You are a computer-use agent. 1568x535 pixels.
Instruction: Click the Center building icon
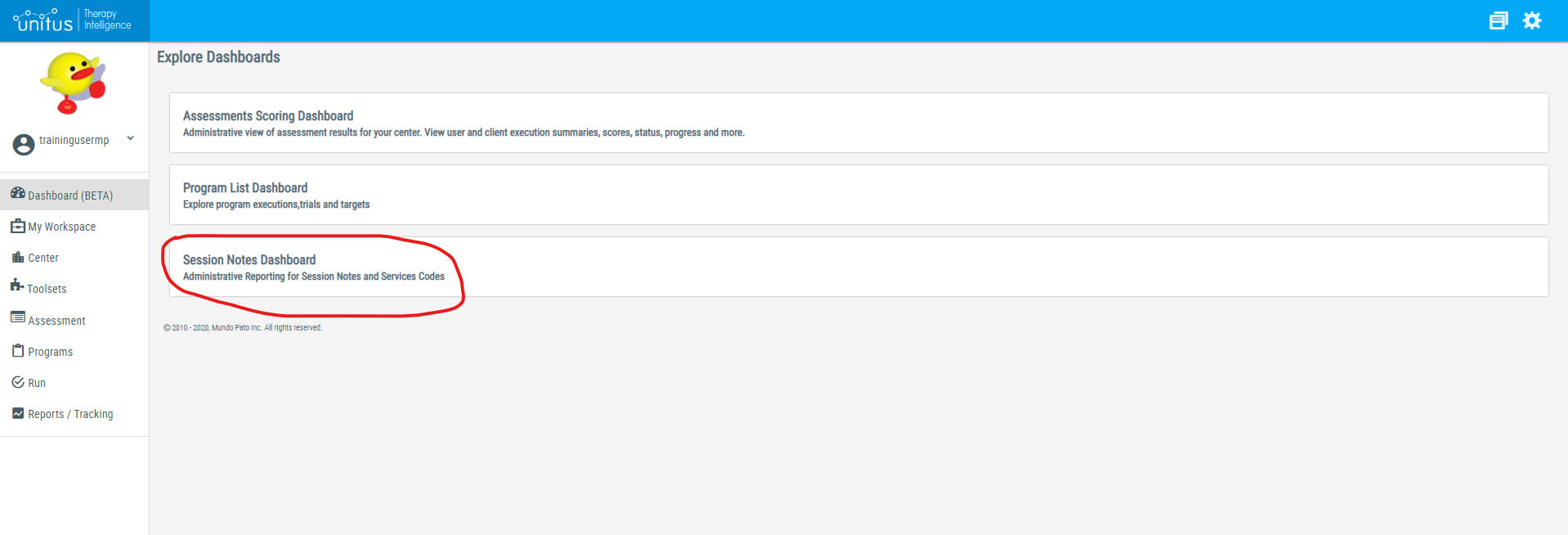[x=18, y=257]
